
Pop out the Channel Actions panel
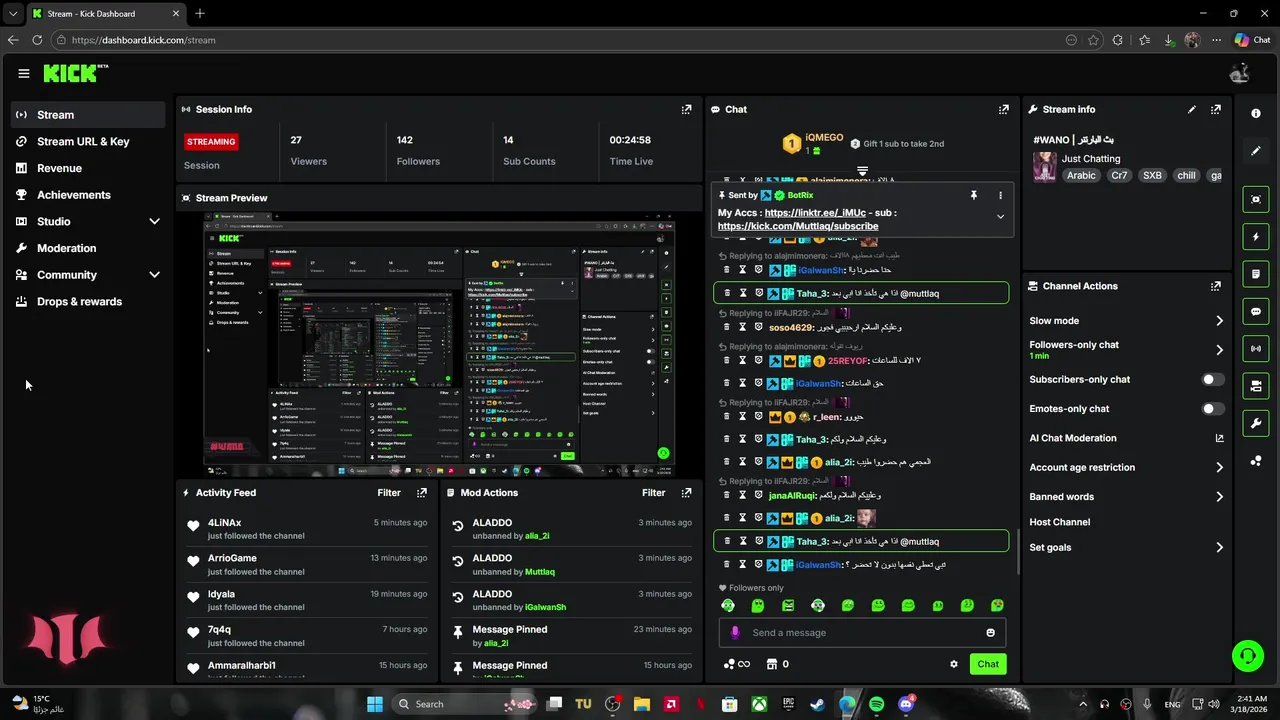[1216, 286]
